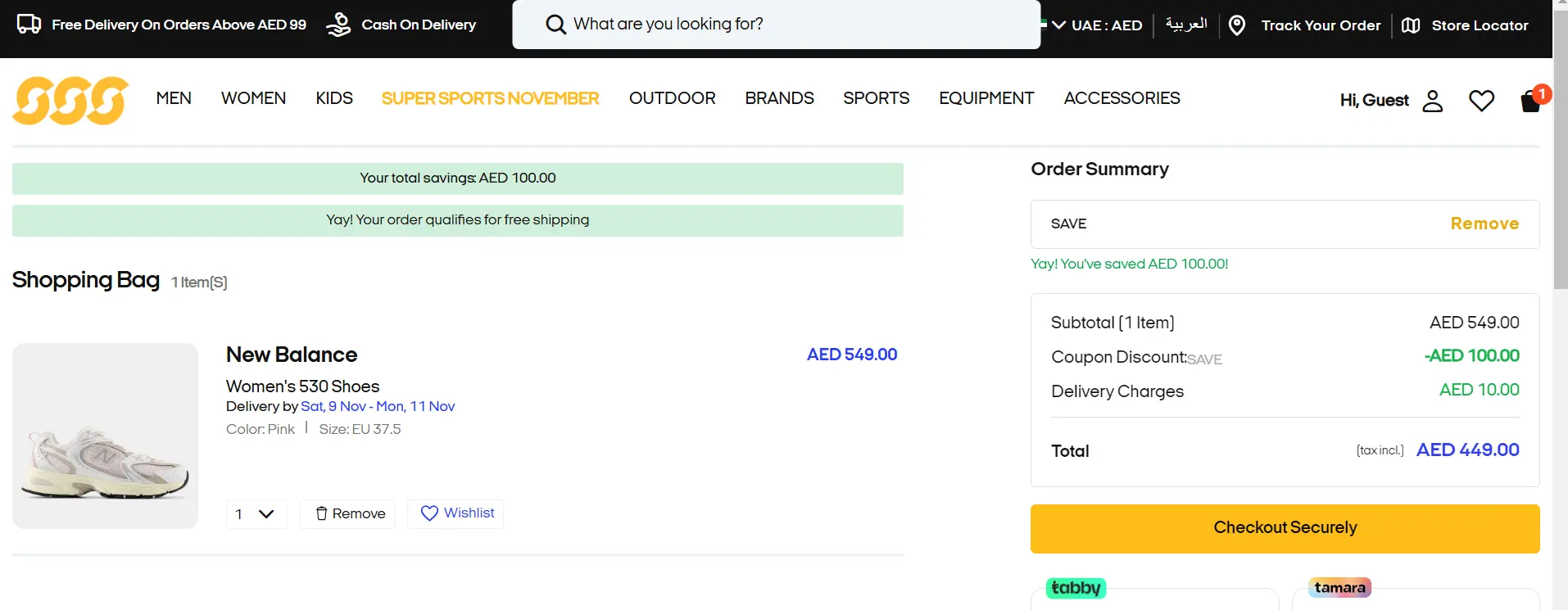1568x610 pixels.
Task: Open the BRANDS menu
Action: click(x=779, y=98)
